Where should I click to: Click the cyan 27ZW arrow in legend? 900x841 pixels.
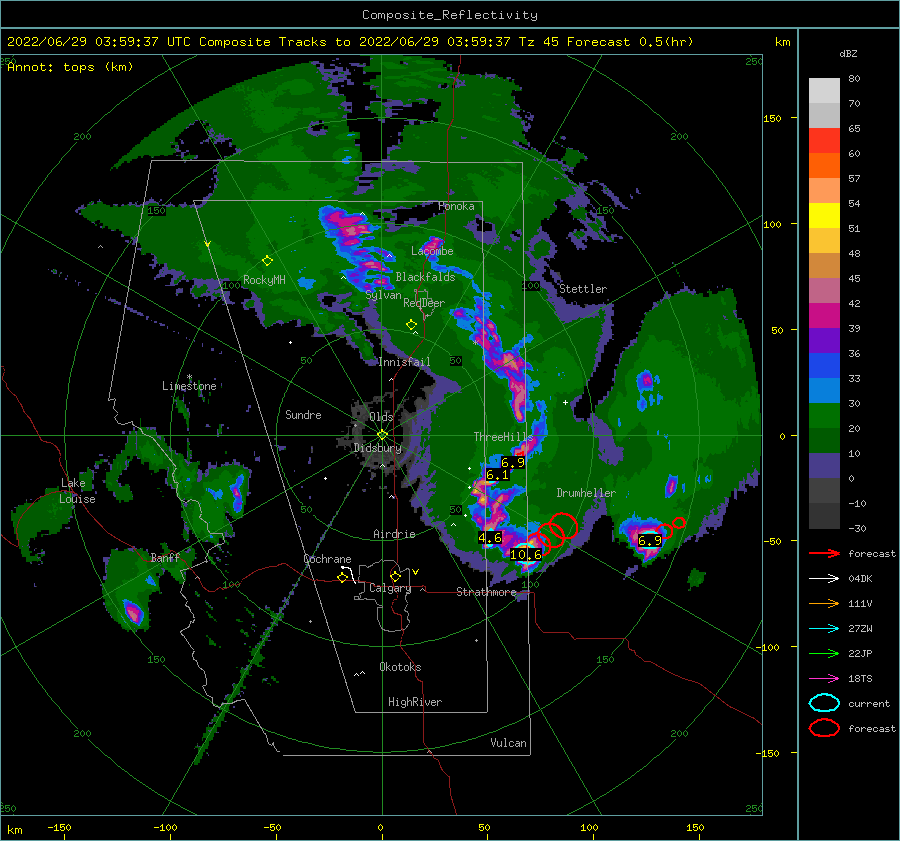pos(824,629)
